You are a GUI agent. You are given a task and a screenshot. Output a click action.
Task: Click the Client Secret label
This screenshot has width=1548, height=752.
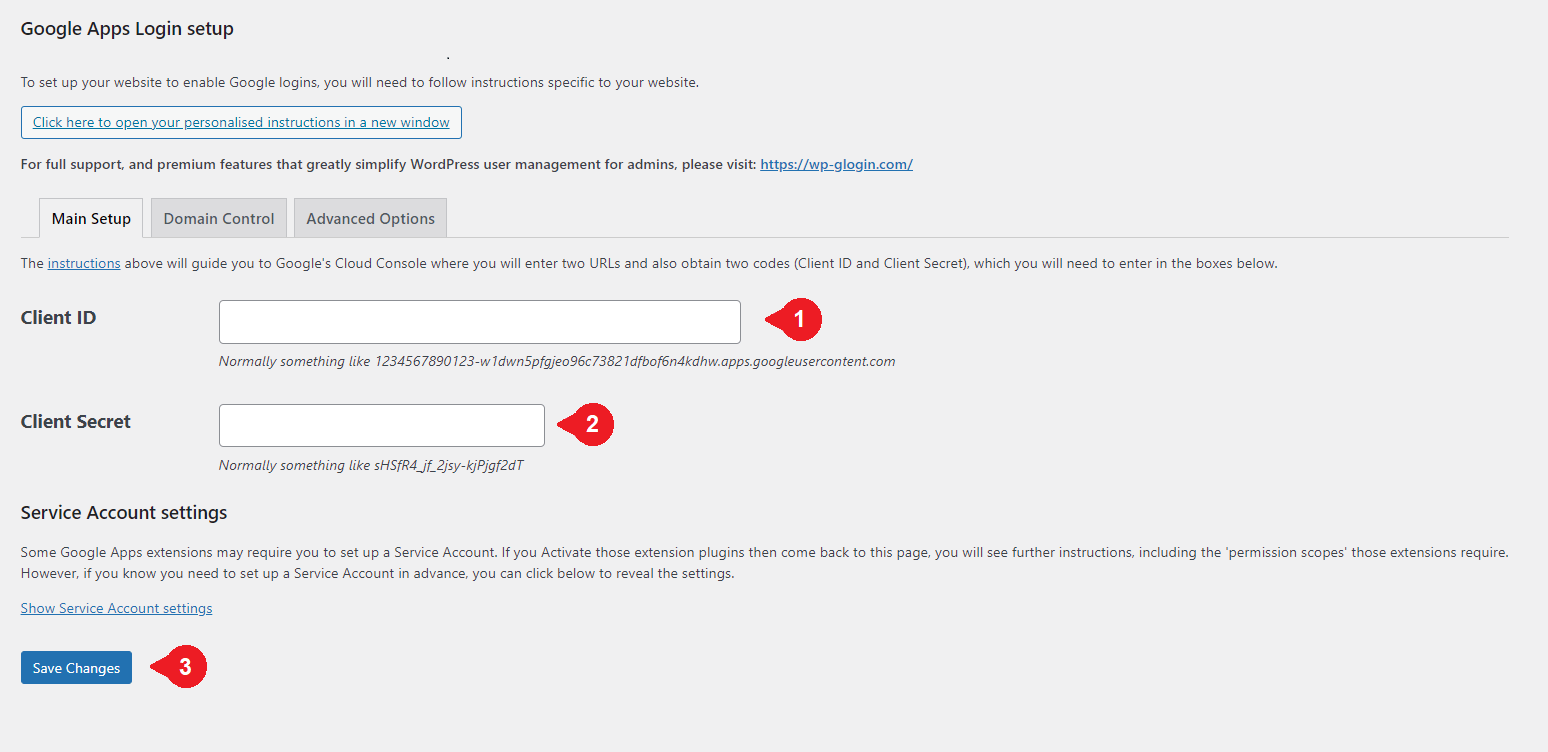pos(75,421)
